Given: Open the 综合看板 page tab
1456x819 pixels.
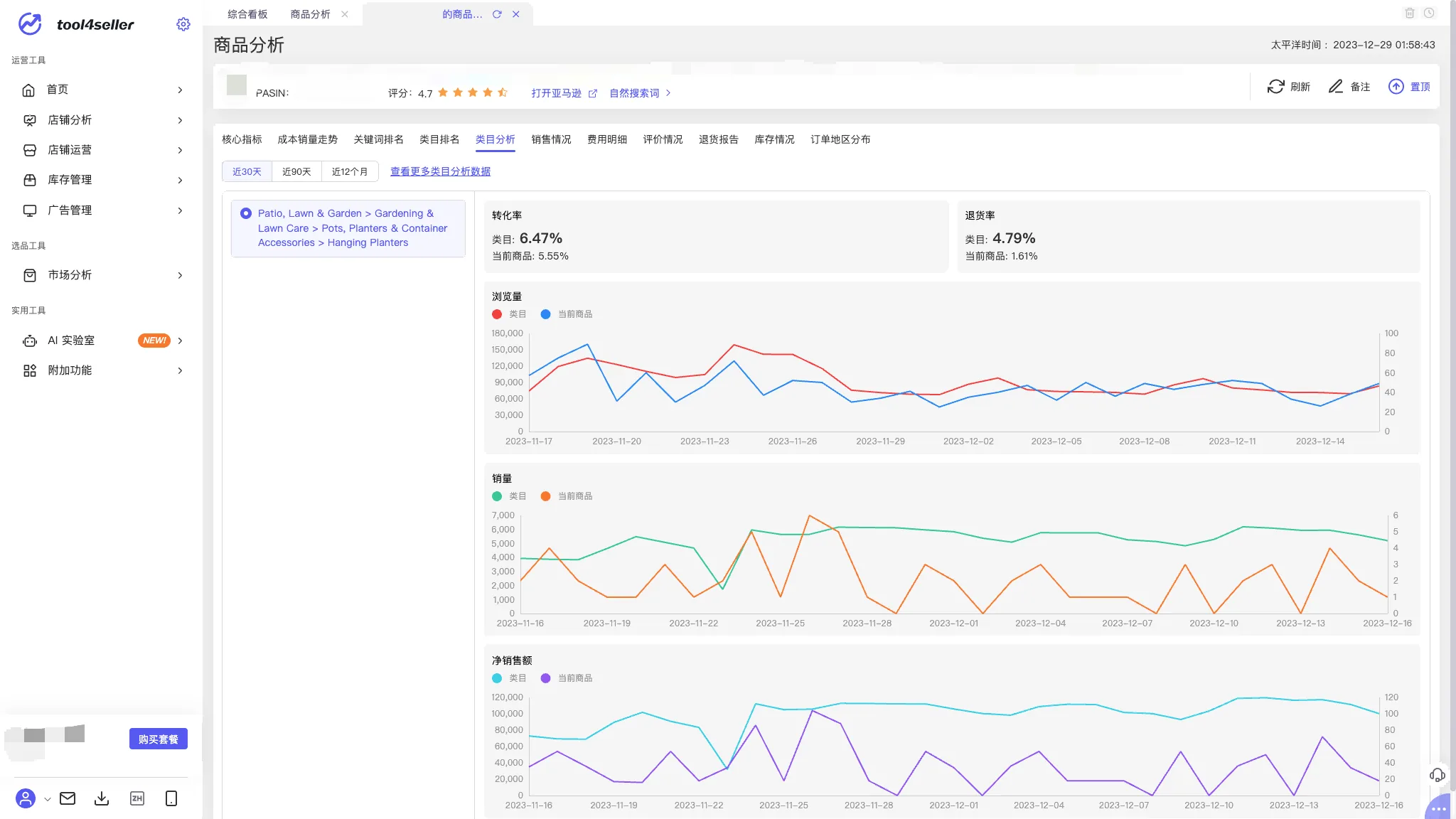Looking at the screenshot, I should point(247,14).
